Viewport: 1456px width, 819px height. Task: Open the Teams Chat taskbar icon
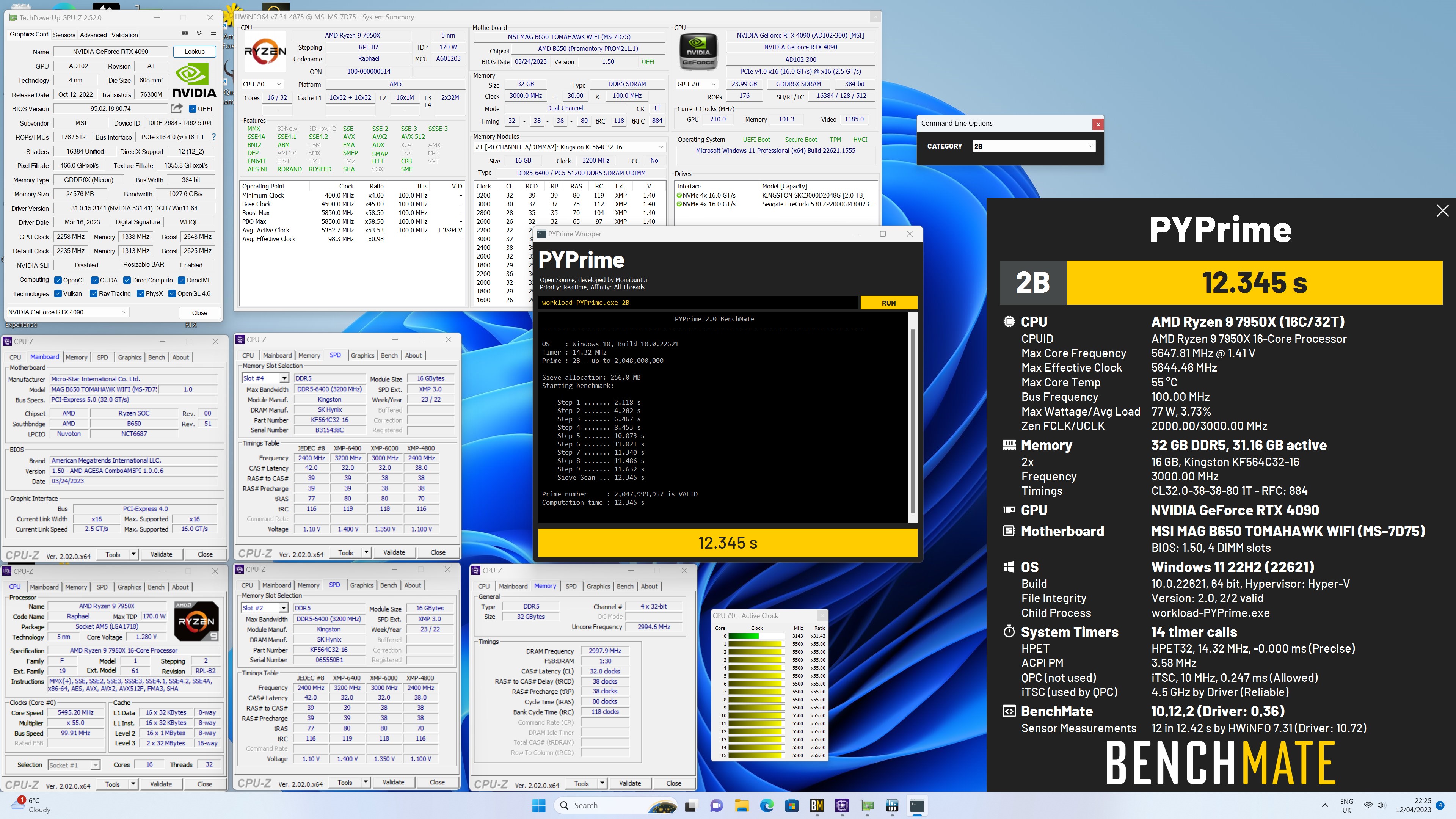tap(716, 805)
